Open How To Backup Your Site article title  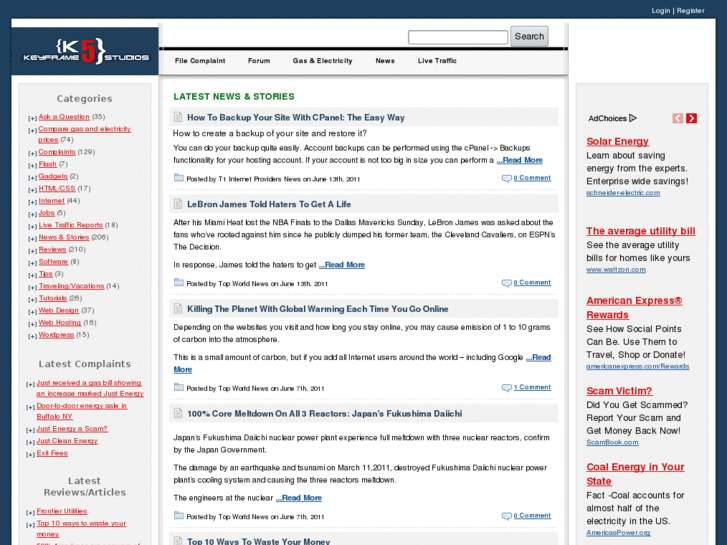pyautogui.click(x=296, y=117)
